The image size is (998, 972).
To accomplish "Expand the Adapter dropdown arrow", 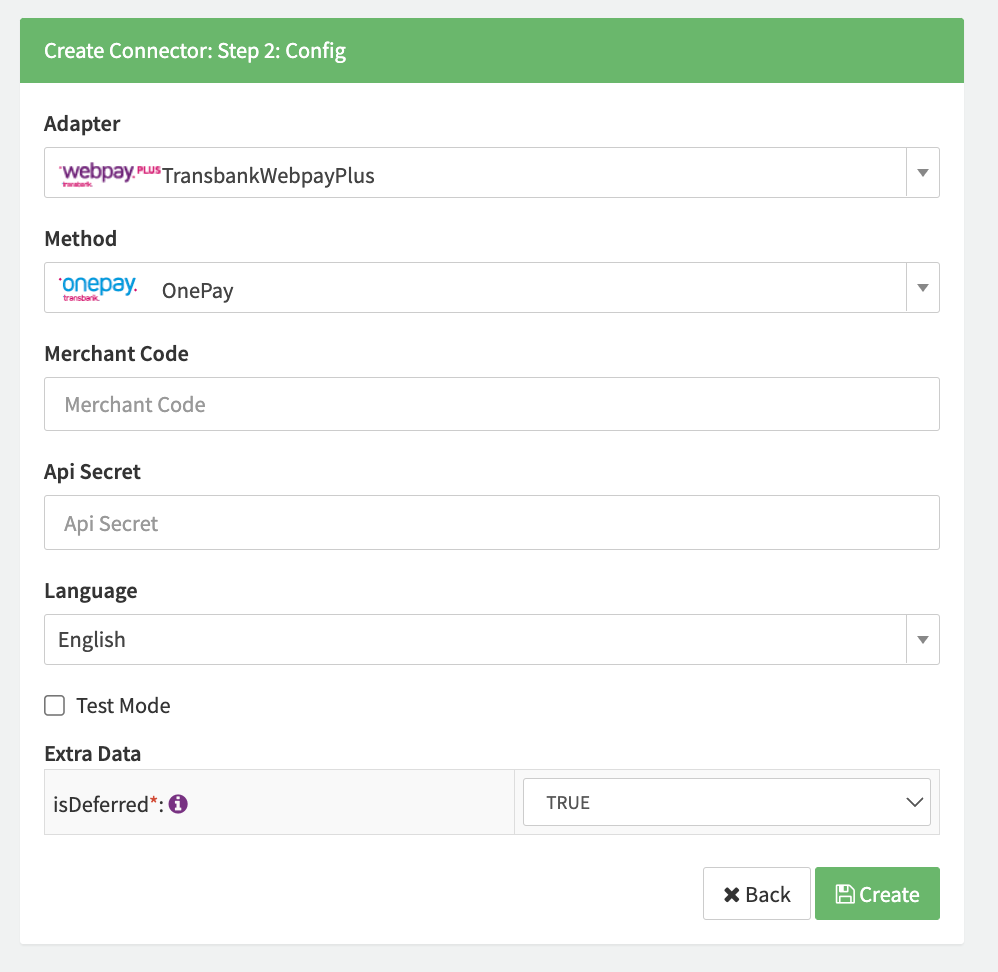I will point(922,174).
